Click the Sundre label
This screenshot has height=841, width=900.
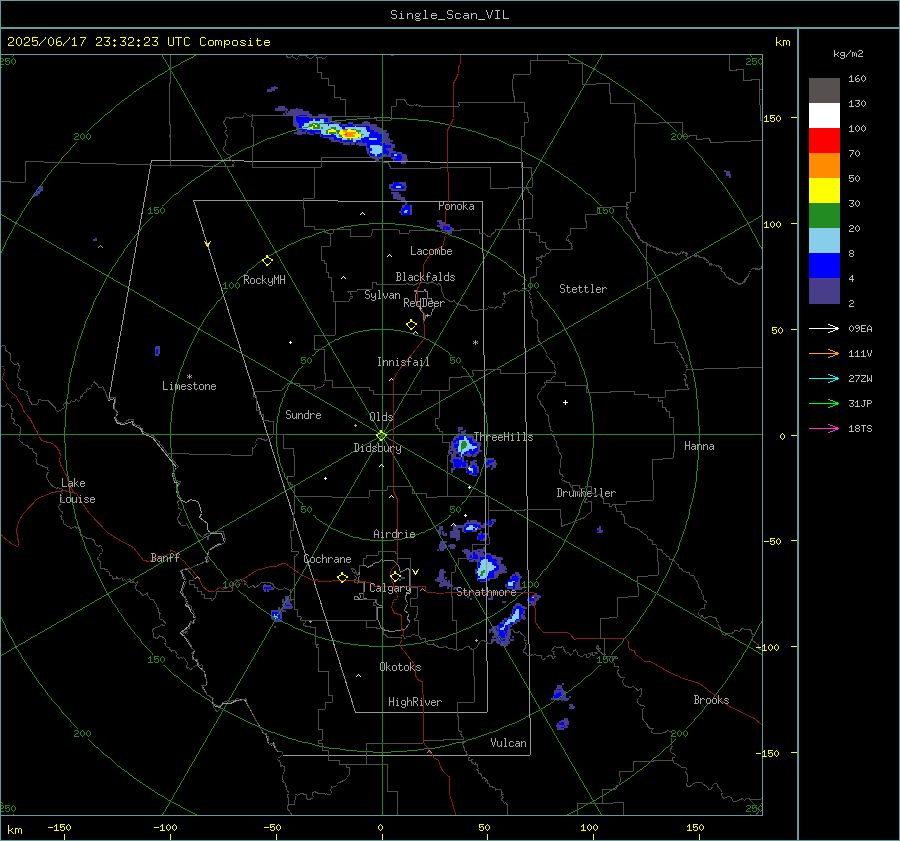pos(303,414)
